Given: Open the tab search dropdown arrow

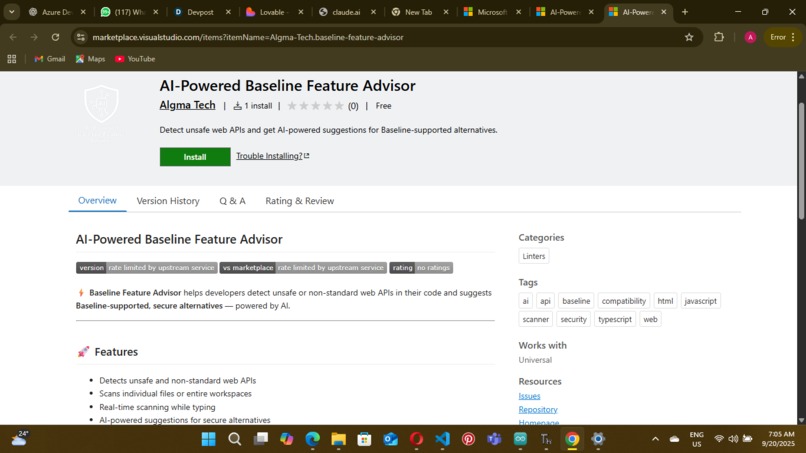Looking at the screenshot, I should click(11, 12).
